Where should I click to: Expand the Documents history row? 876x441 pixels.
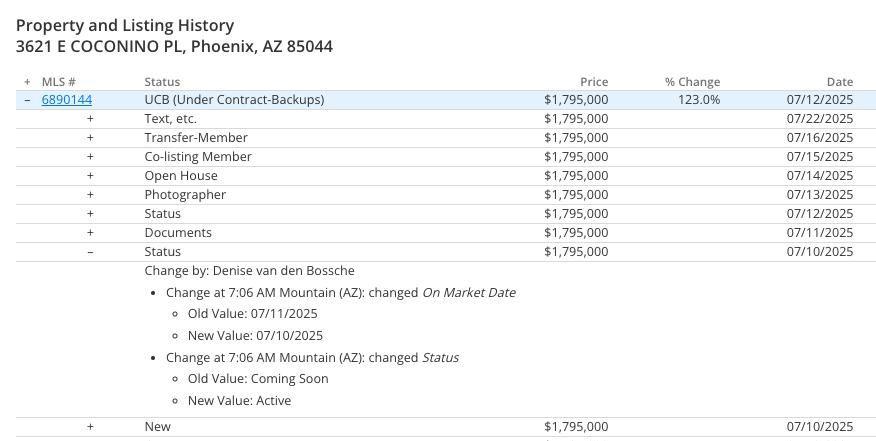90,233
